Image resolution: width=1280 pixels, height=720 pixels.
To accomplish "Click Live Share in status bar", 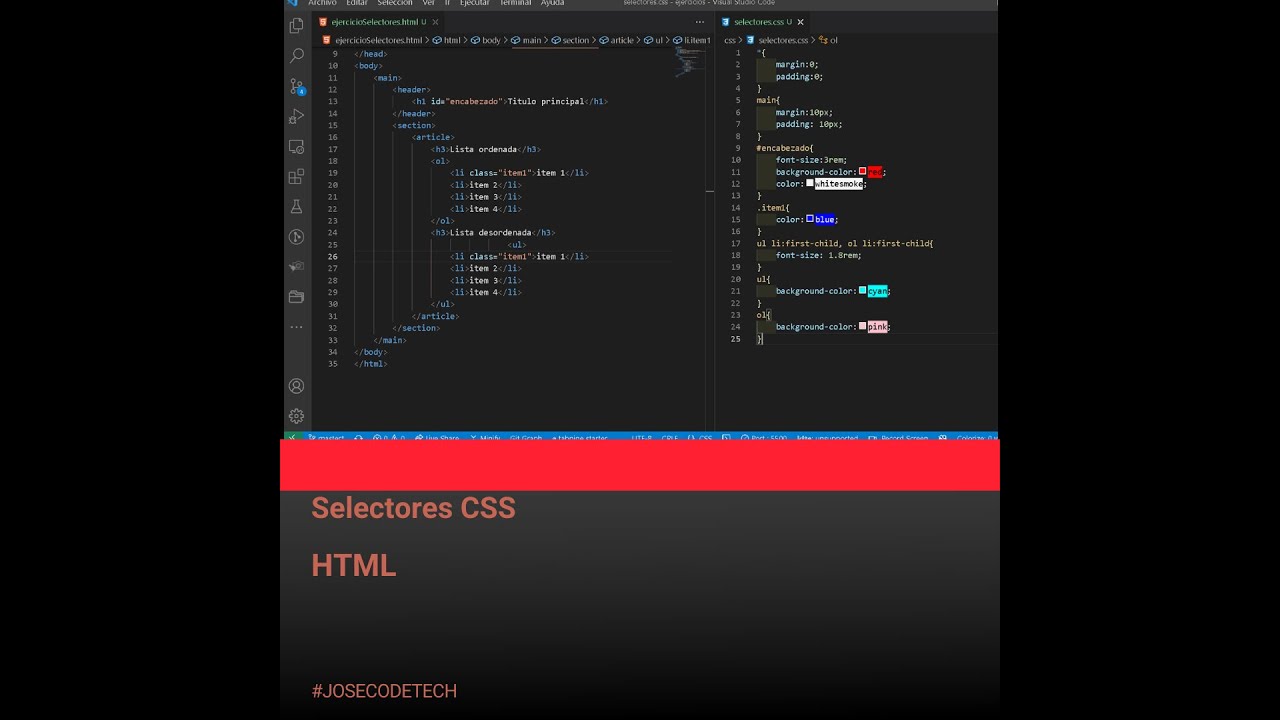I will click(438, 437).
